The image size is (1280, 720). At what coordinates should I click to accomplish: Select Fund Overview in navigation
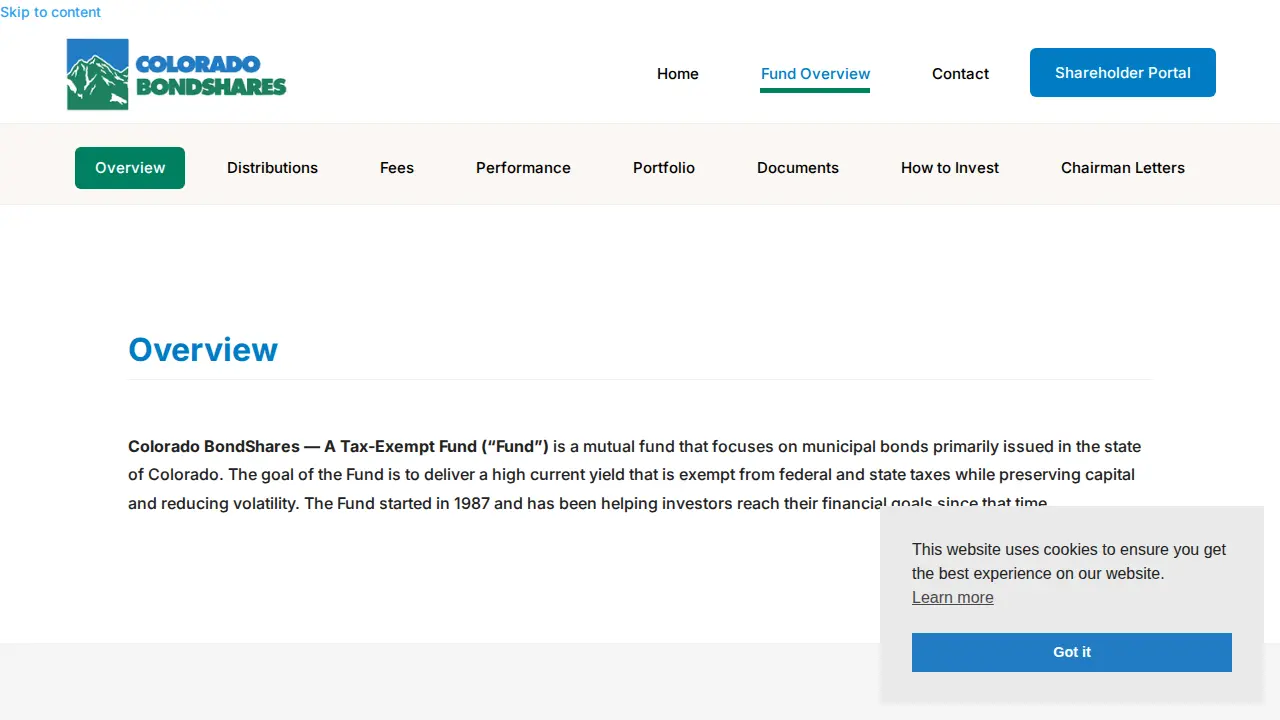point(815,74)
